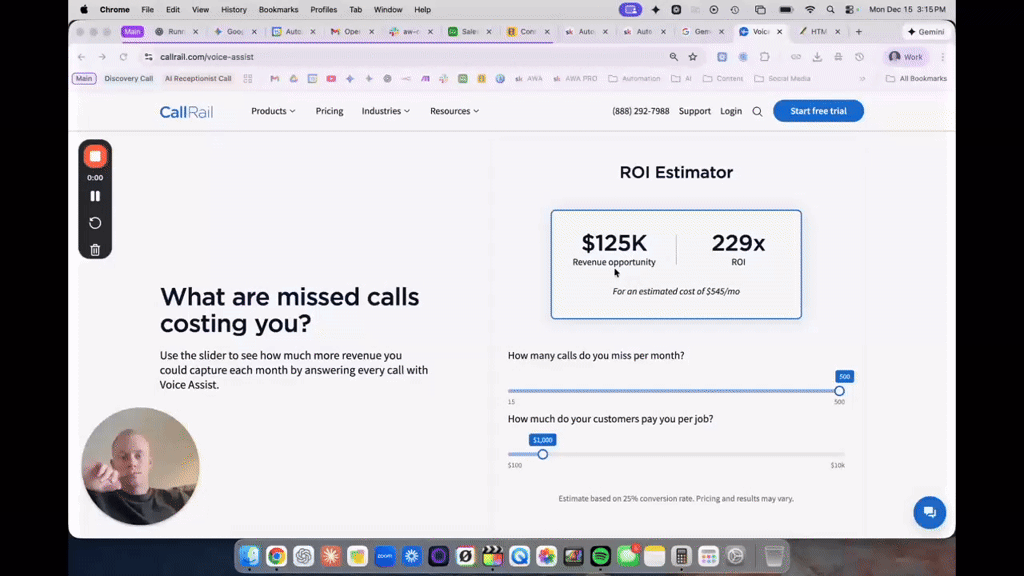
Task: Open the YouTube bookmark icon
Action: click(331, 78)
